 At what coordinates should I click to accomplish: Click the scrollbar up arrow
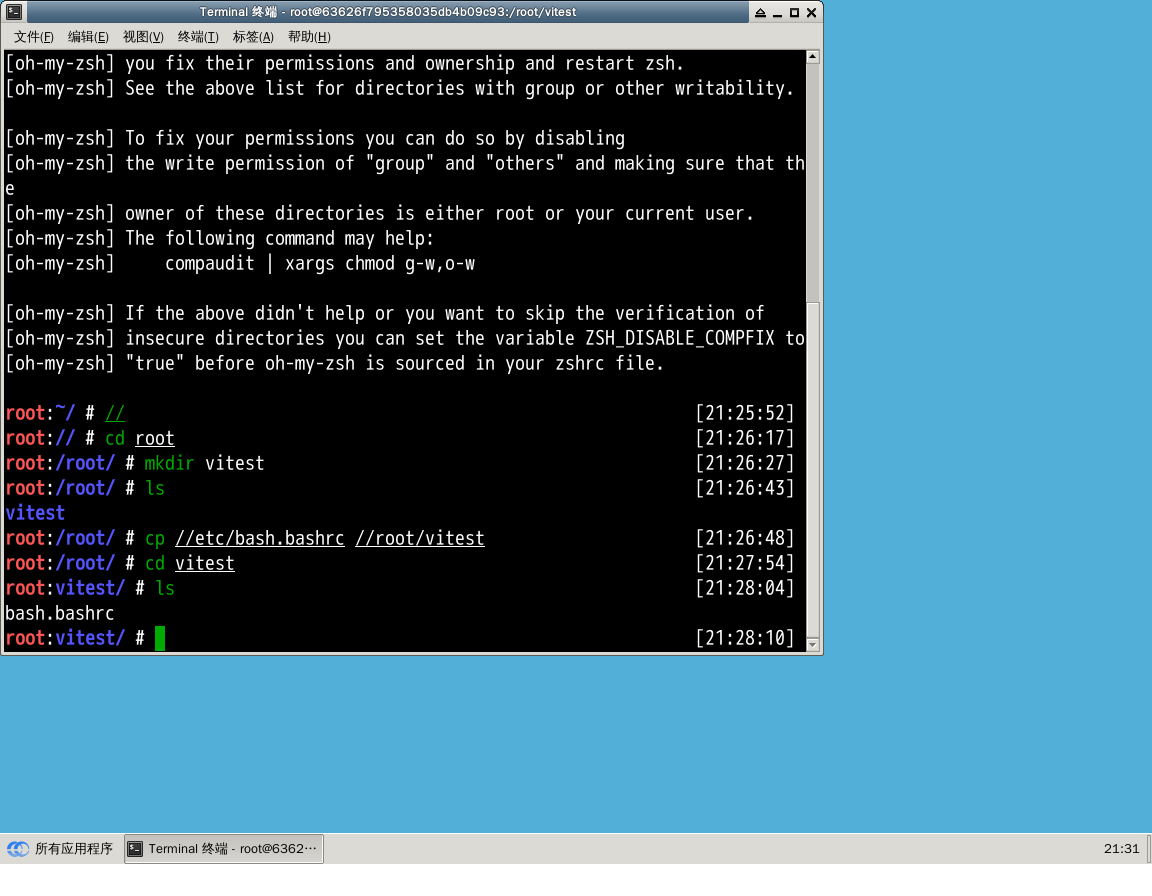point(812,57)
